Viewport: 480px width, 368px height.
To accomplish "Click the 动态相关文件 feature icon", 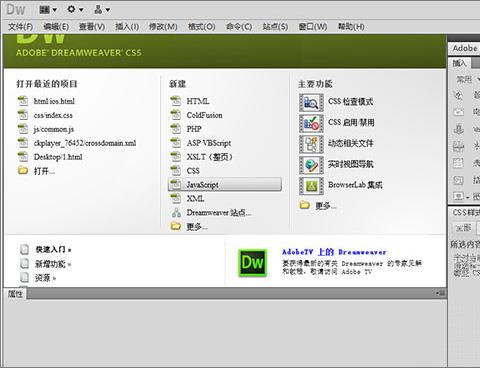I will [311, 144].
